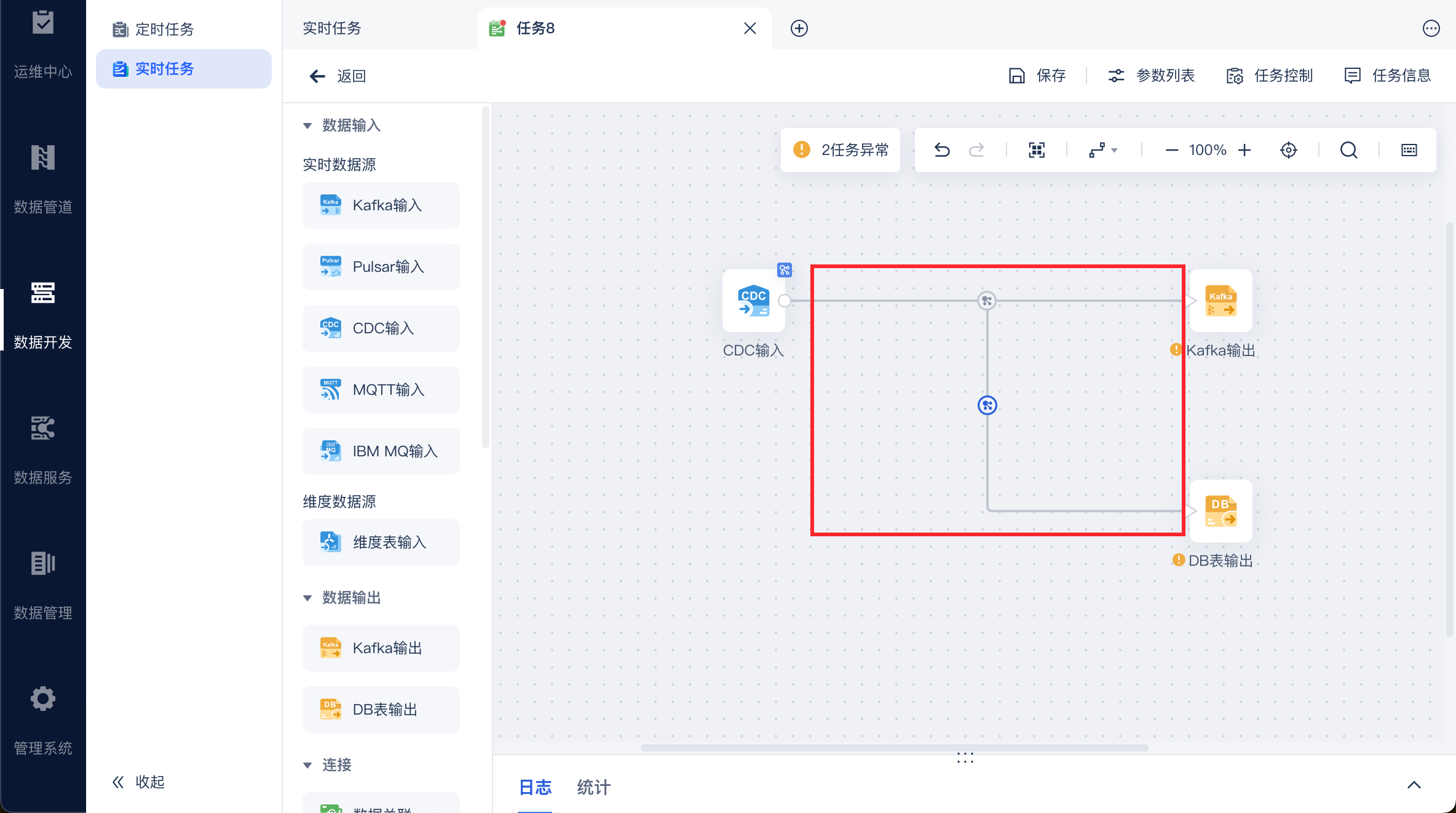1456x813 pixels.
Task: Click the fit-to-screen selection icon
Action: (x=1037, y=150)
